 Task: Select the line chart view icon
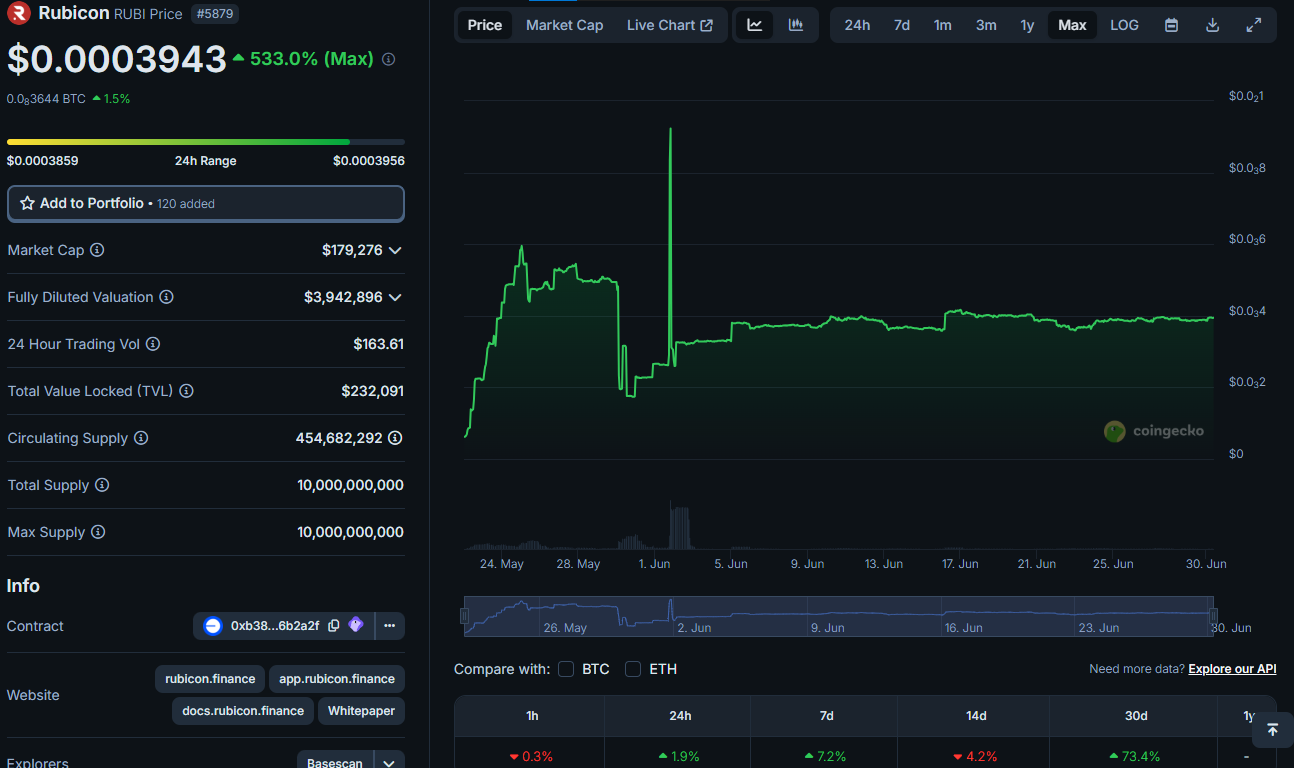[x=755, y=25]
